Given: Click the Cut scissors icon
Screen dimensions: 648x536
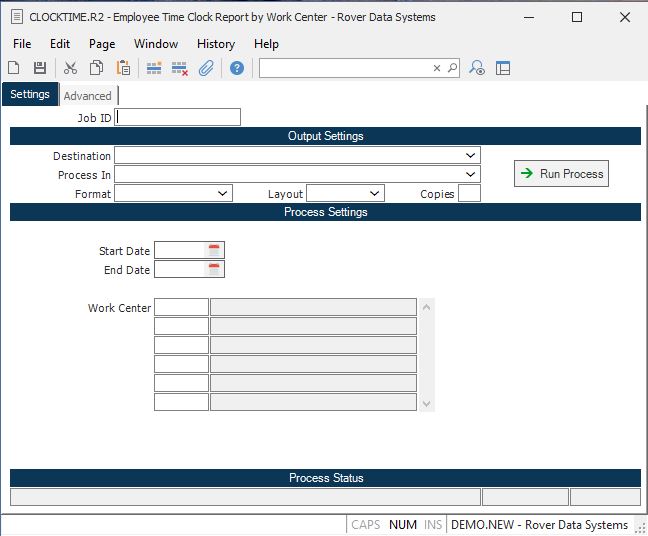Looking at the screenshot, I should tap(70, 68).
